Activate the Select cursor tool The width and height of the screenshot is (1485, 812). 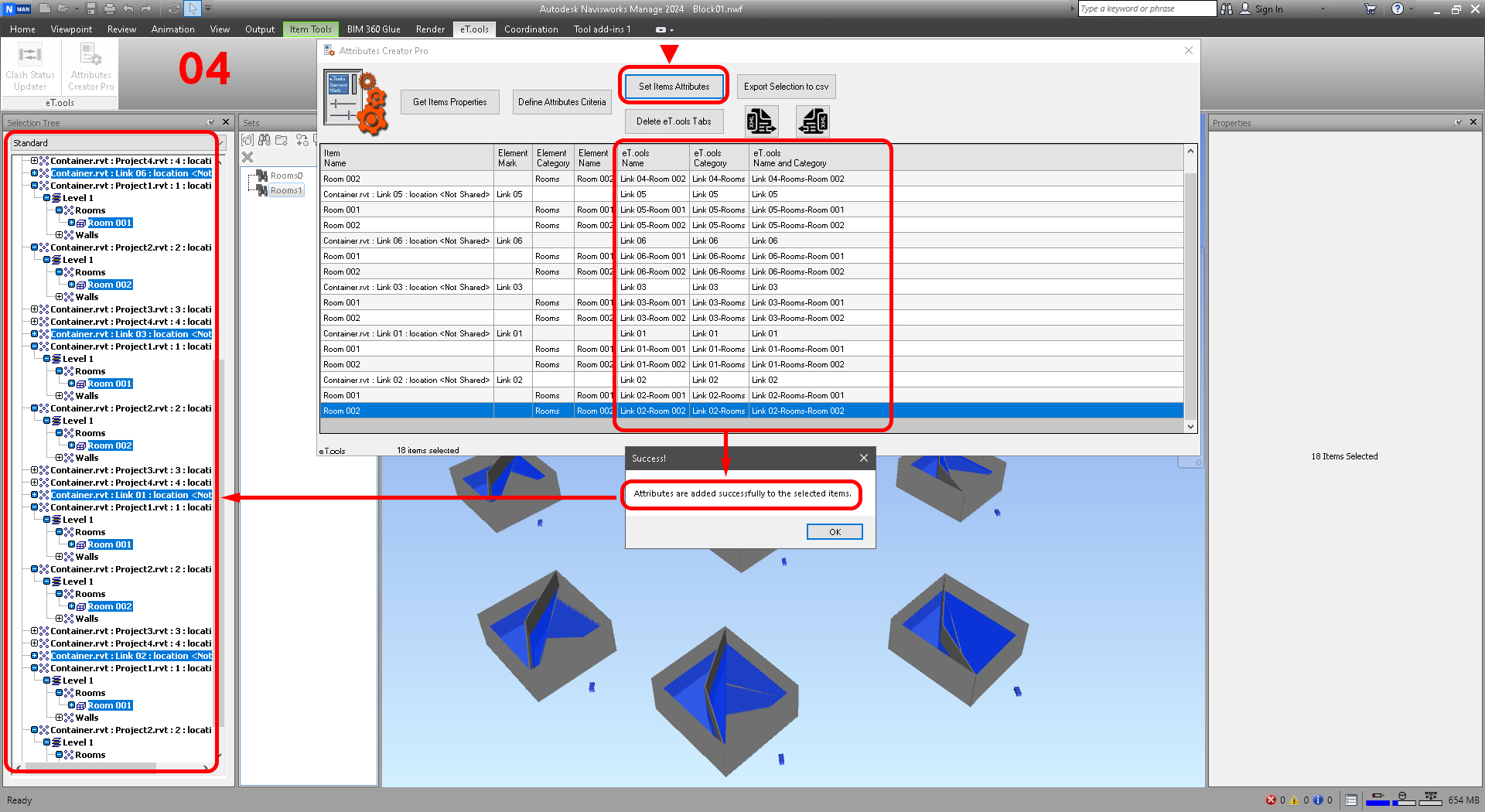(193, 9)
